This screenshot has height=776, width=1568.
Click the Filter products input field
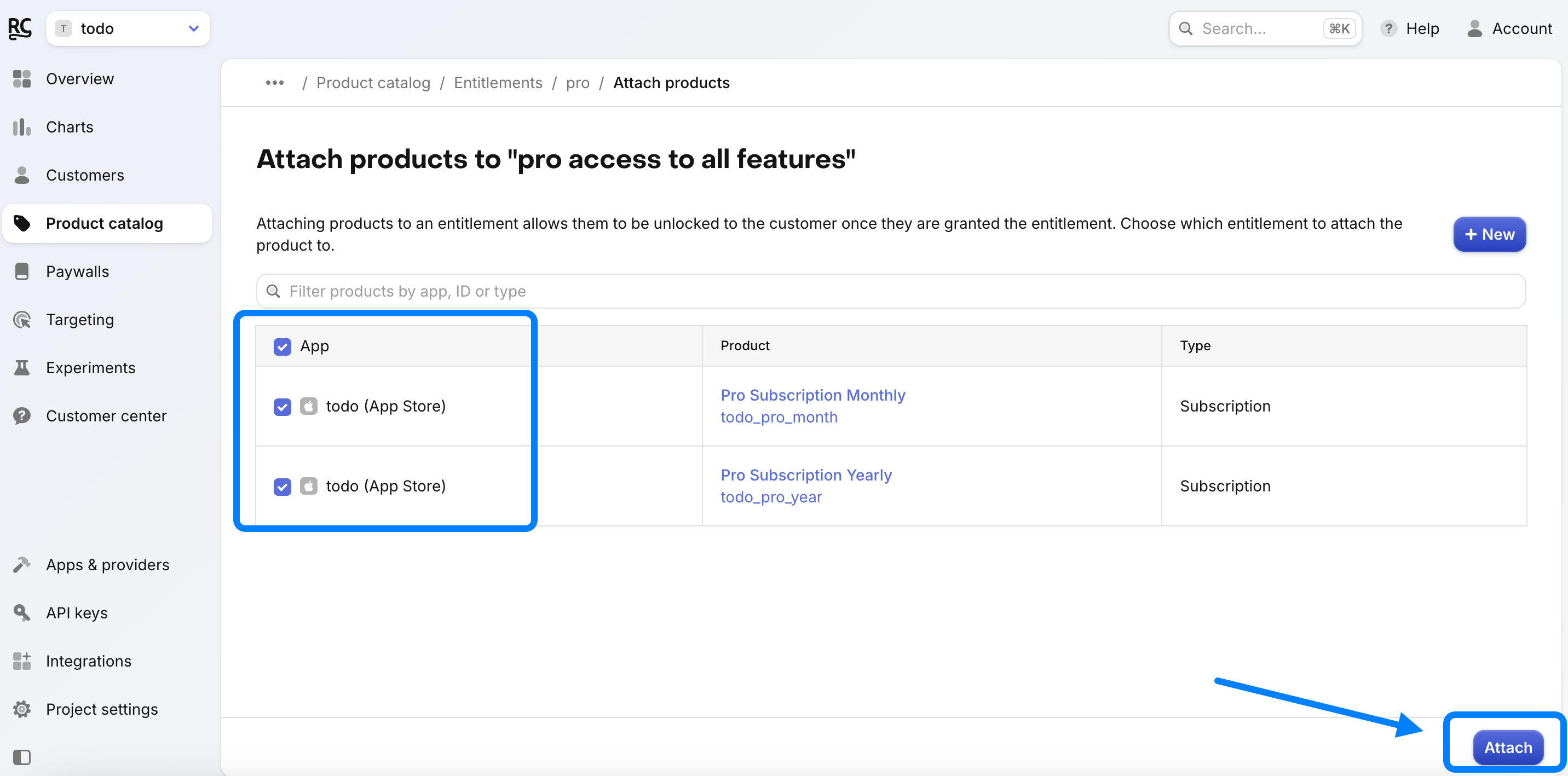[891, 291]
